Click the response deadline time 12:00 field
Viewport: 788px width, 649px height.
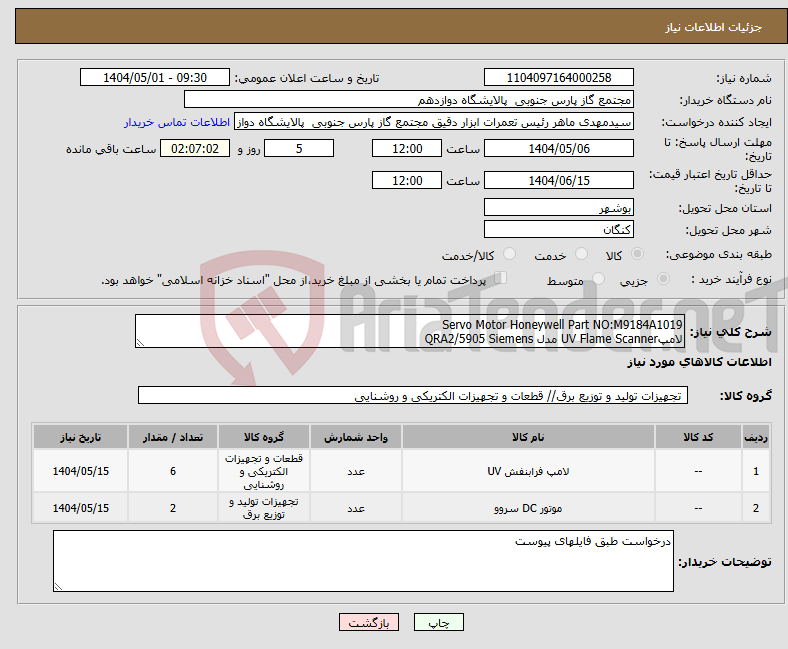(407, 148)
